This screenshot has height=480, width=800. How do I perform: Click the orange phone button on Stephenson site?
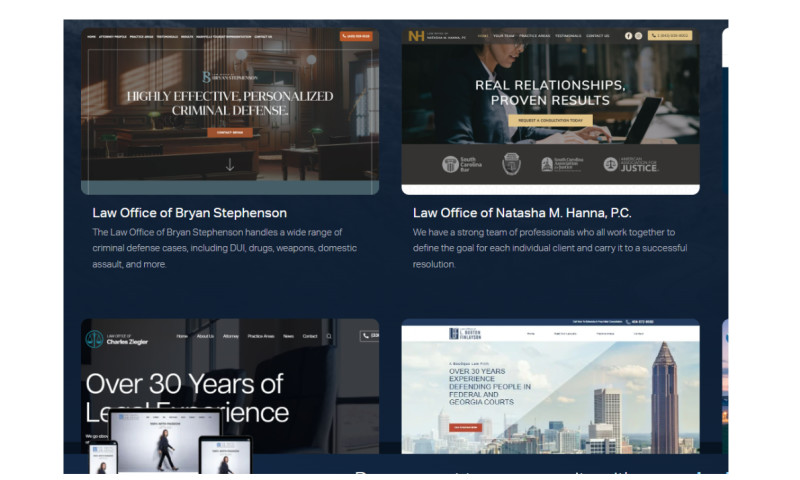coord(355,36)
